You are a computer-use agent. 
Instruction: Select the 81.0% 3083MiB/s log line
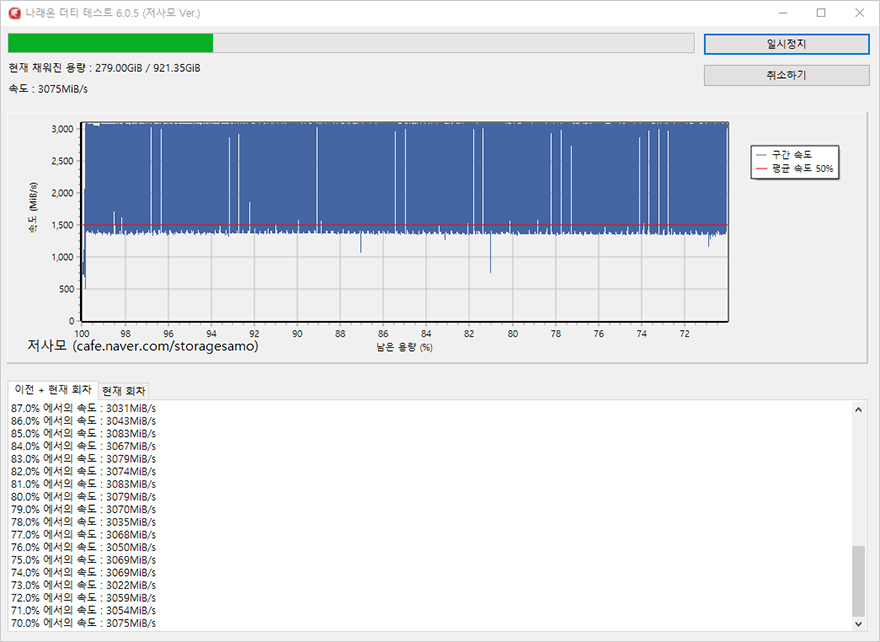83,484
